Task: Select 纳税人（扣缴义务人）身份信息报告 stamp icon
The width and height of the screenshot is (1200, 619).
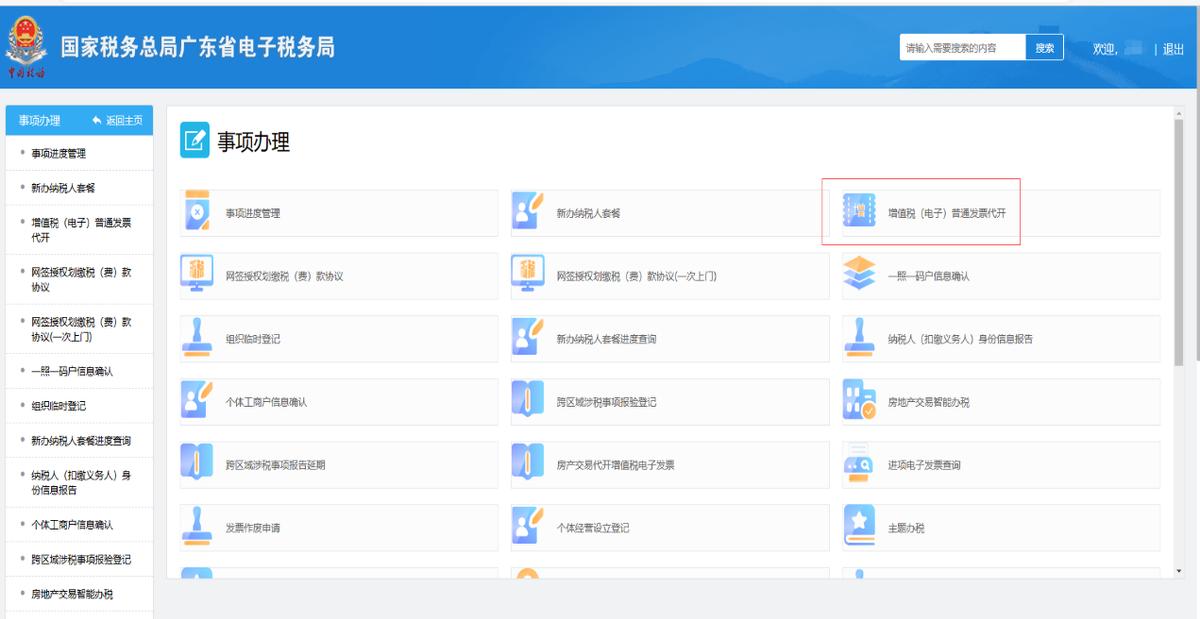Action: click(858, 339)
